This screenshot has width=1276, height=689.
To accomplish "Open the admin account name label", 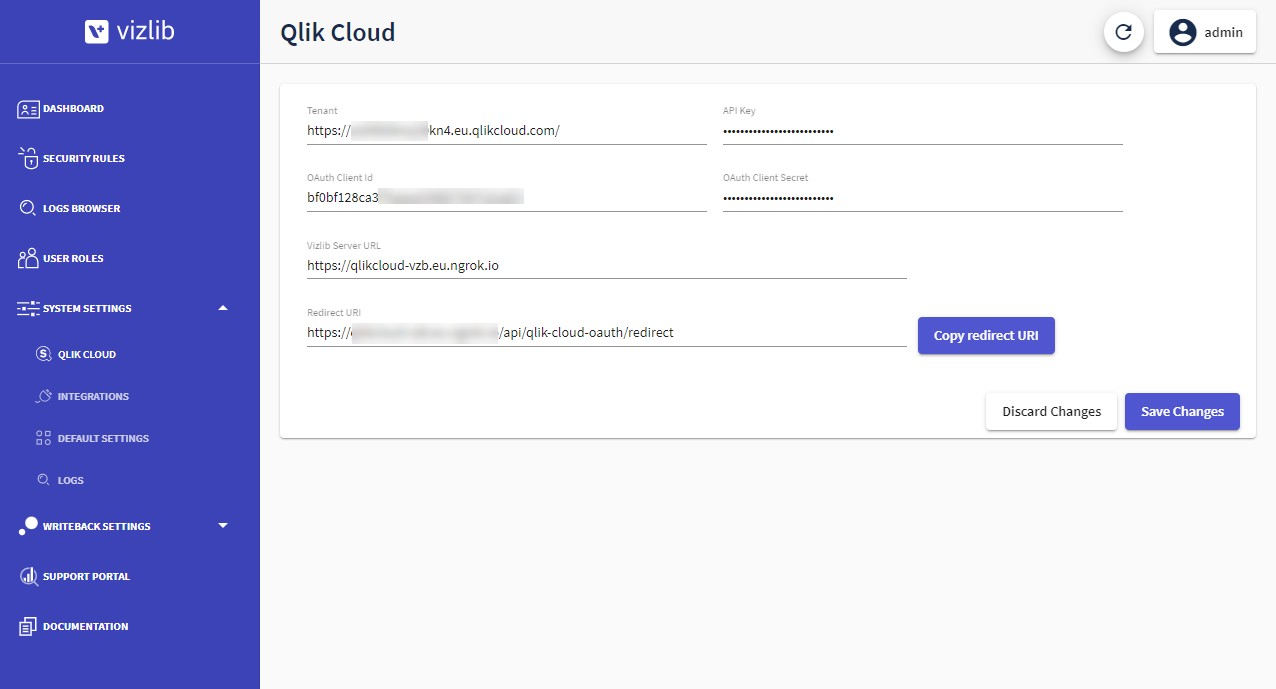I will pos(1223,32).
